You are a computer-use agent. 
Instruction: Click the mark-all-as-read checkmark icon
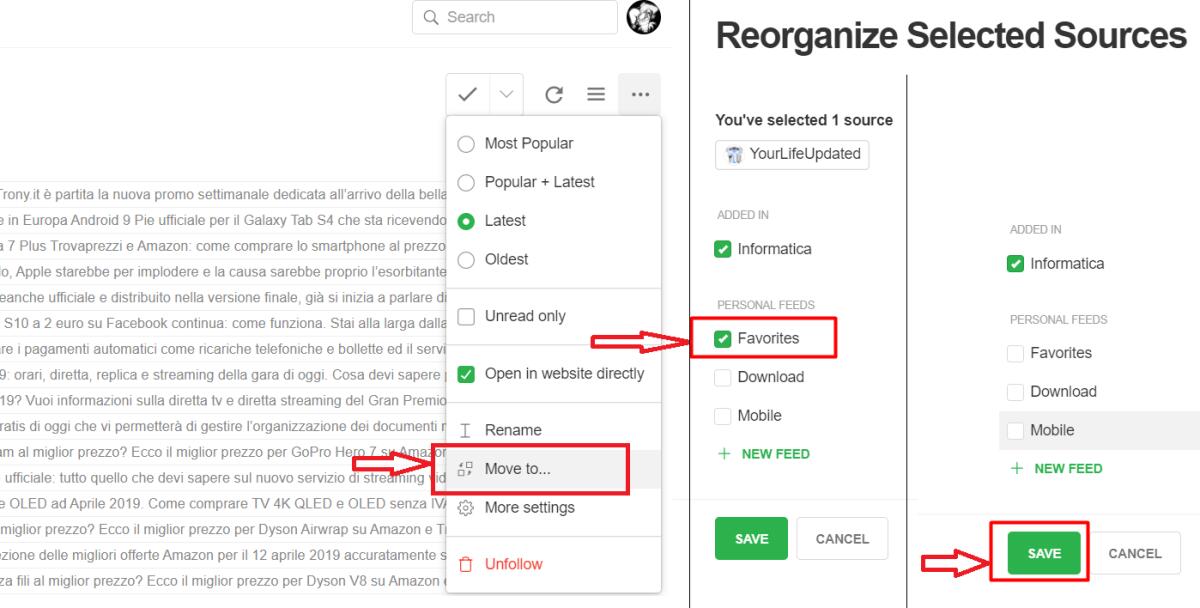tap(467, 93)
